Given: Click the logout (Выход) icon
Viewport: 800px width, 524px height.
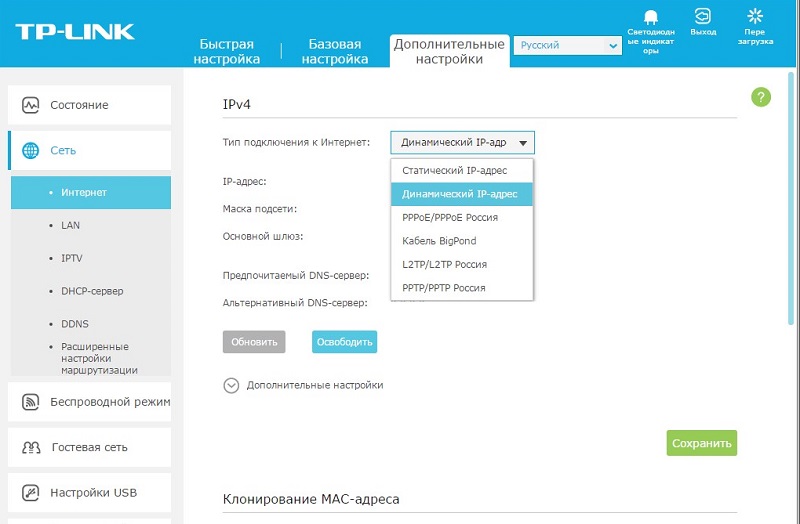Looking at the screenshot, I should pyautogui.click(x=703, y=16).
